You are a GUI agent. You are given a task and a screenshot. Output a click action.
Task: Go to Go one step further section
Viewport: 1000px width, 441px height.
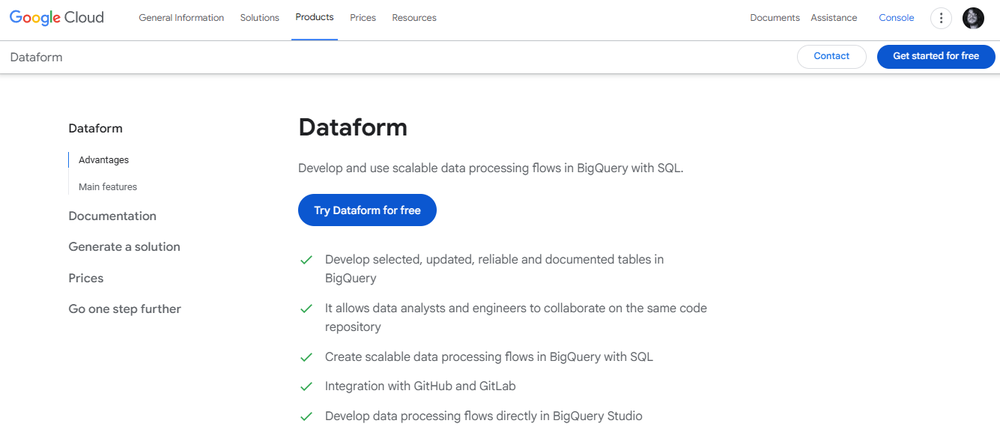click(125, 309)
